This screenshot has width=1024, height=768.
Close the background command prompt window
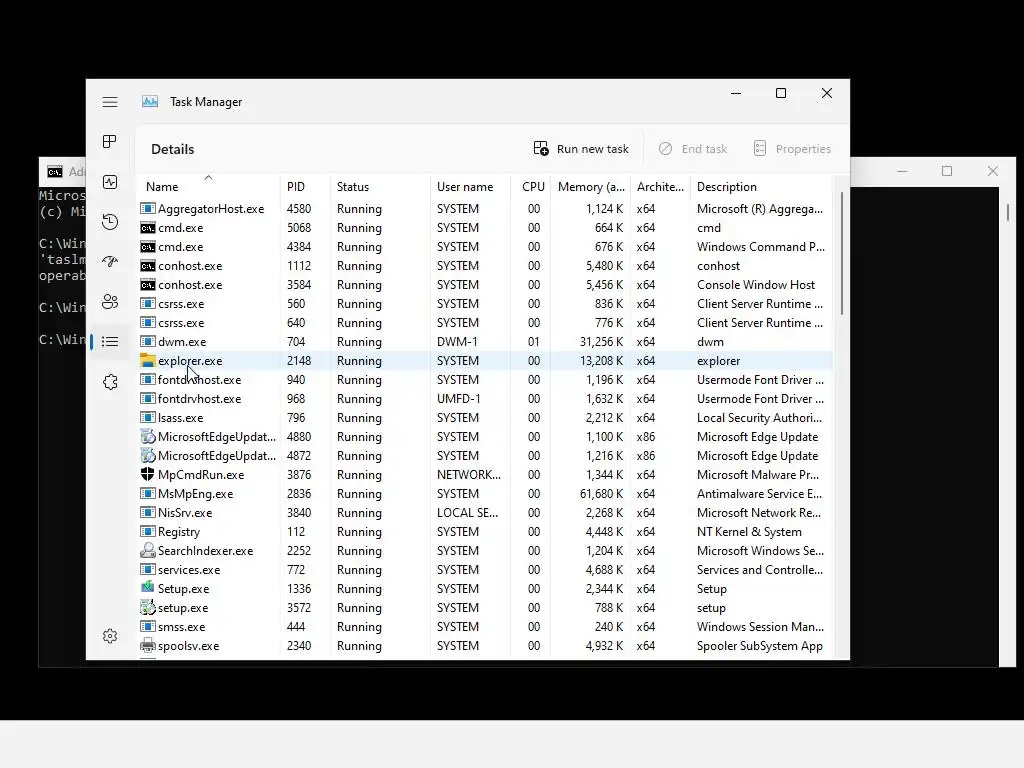993,171
